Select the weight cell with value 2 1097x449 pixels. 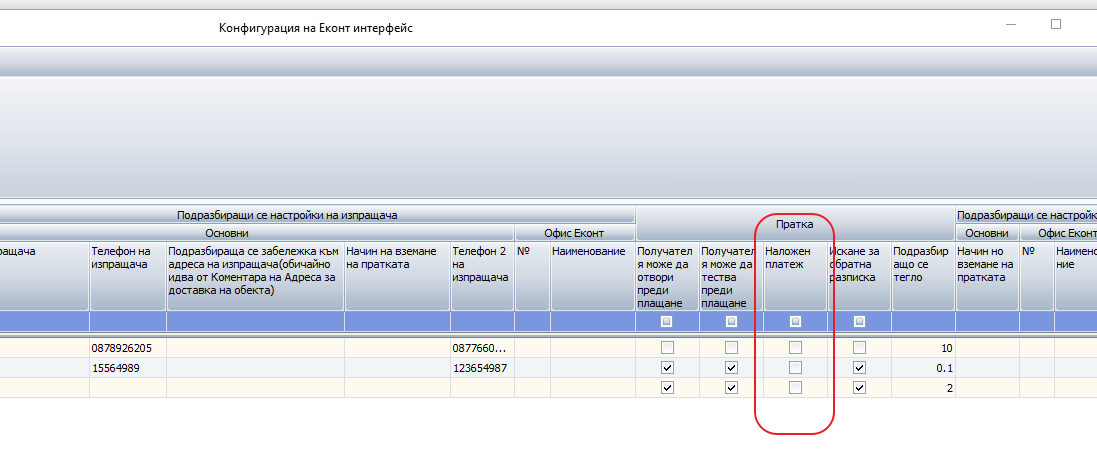click(x=923, y=387)
